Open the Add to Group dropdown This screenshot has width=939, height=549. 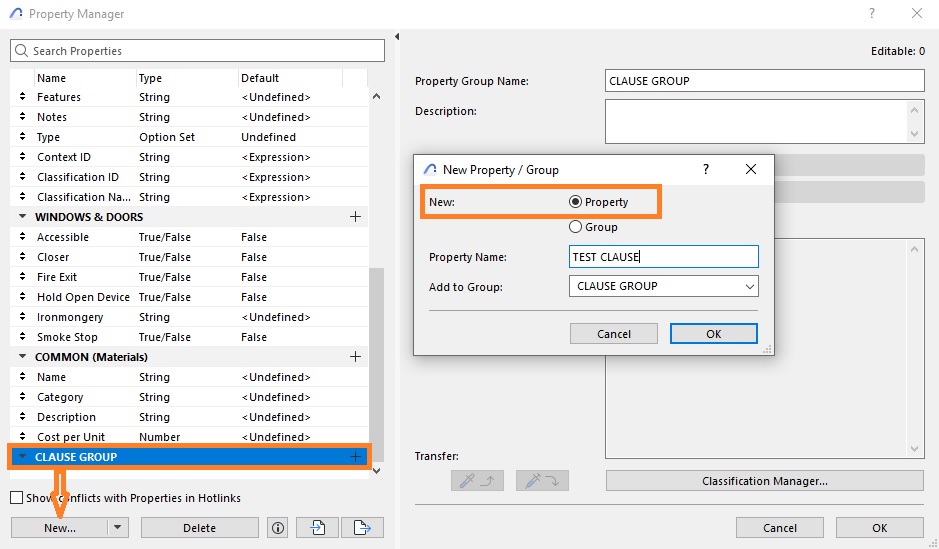point(664,286)
